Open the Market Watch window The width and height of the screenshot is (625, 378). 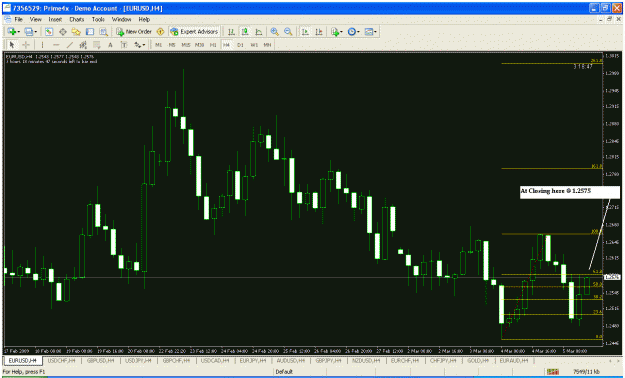click(49, 32)
